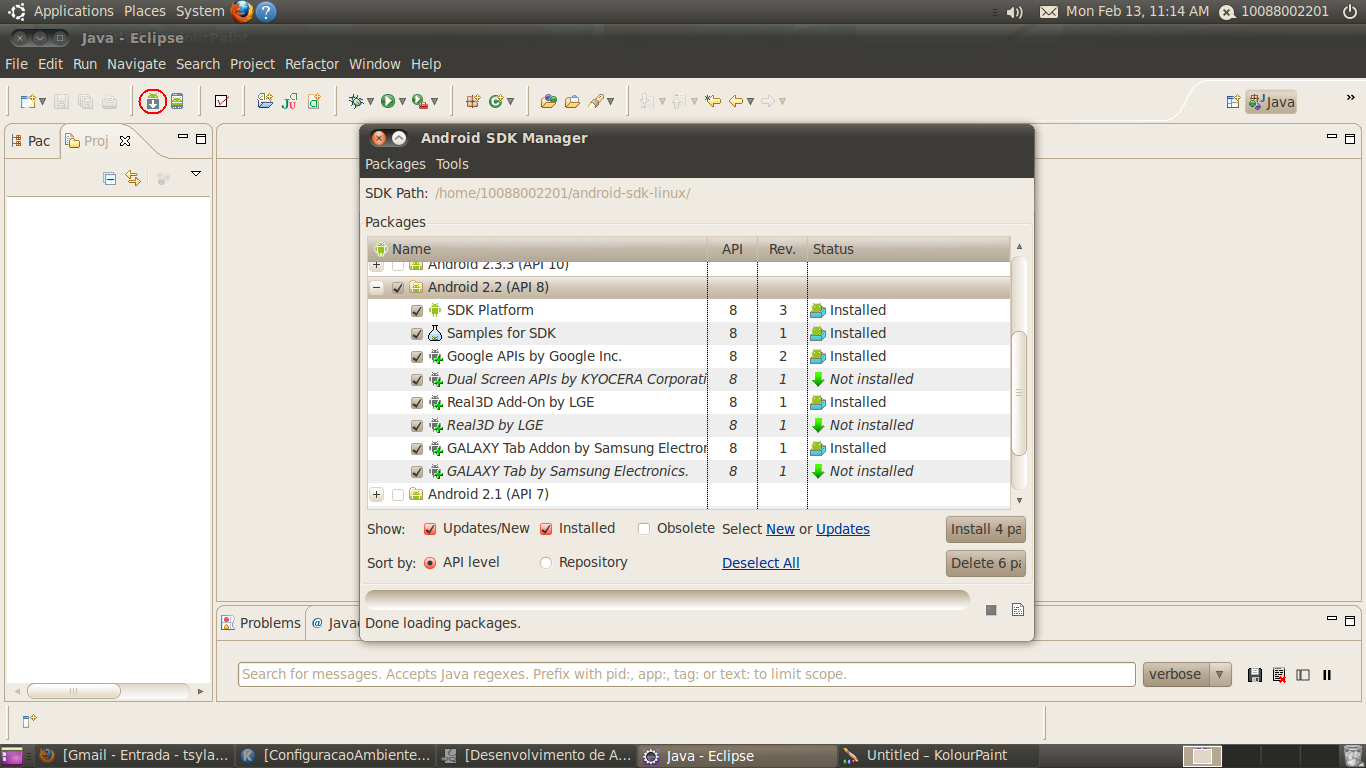Click New JUnit Test toolbar icon

[x=289, y=101]
